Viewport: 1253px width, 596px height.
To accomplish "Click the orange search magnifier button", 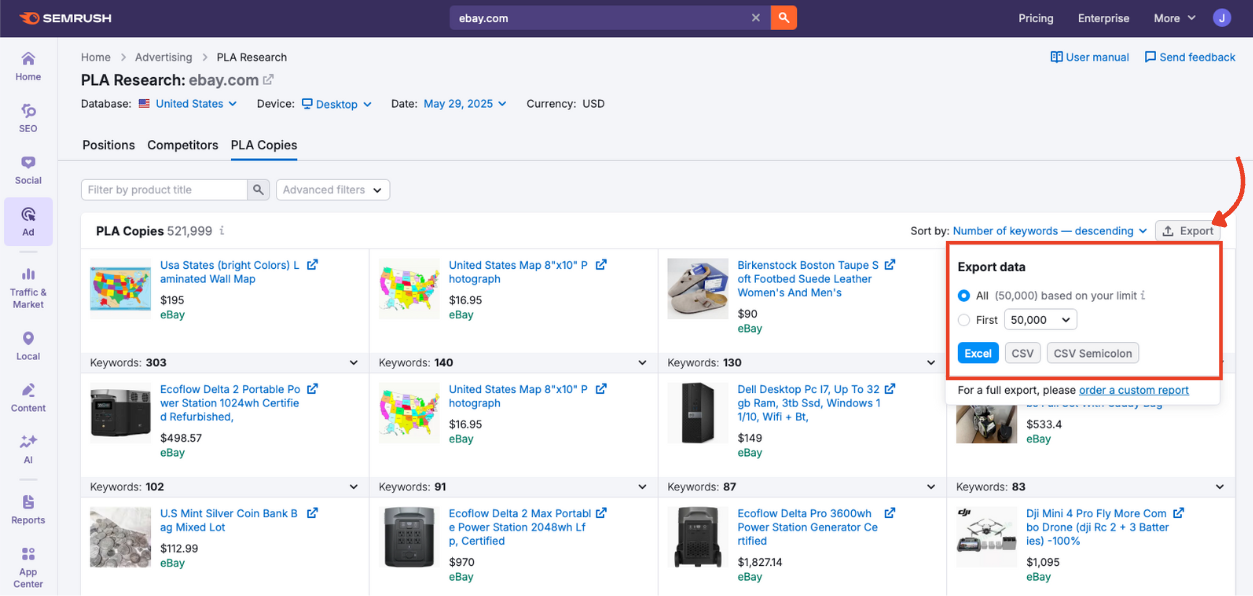I will point(784,18).
